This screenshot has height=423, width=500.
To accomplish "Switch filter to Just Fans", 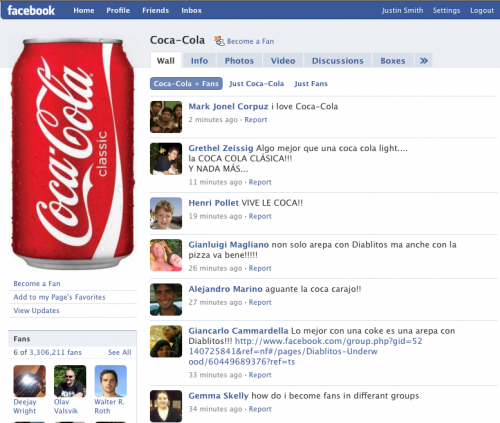I will pos(311,84).
